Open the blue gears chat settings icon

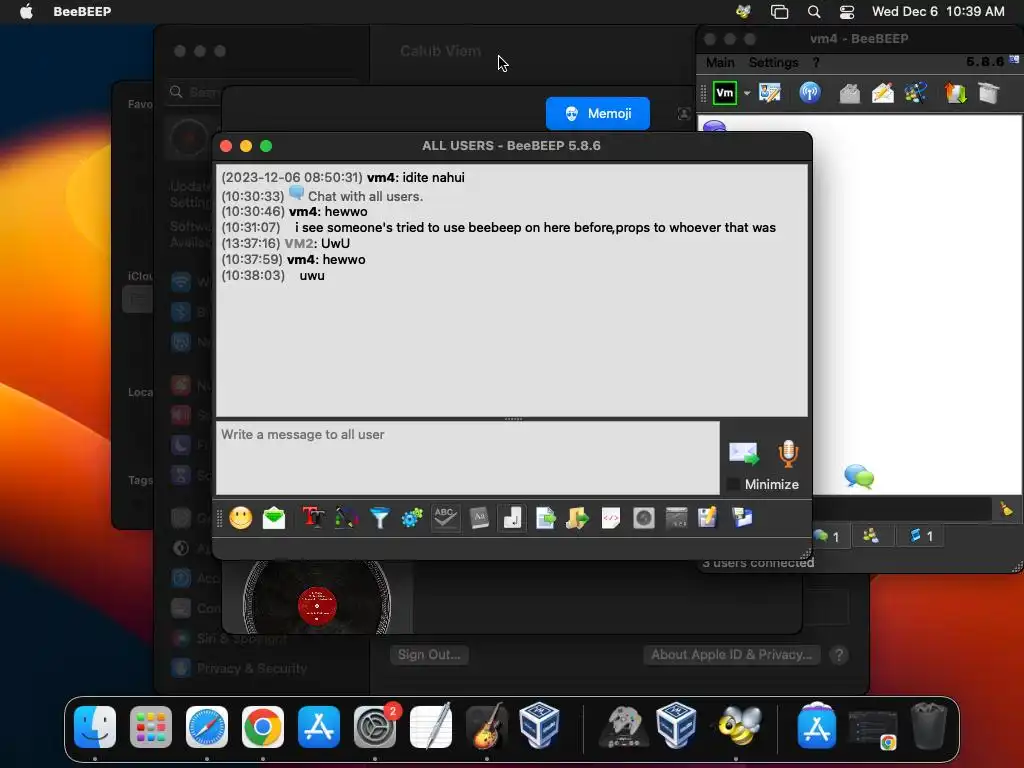(412, 519)
